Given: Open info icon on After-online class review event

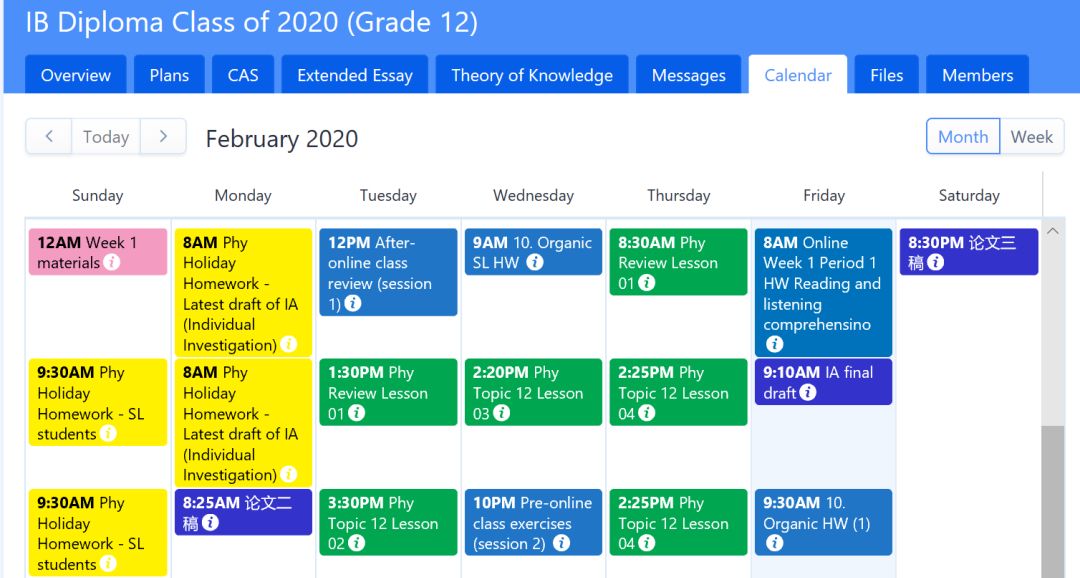Looking at the screenshot, I should coord(352,304).
